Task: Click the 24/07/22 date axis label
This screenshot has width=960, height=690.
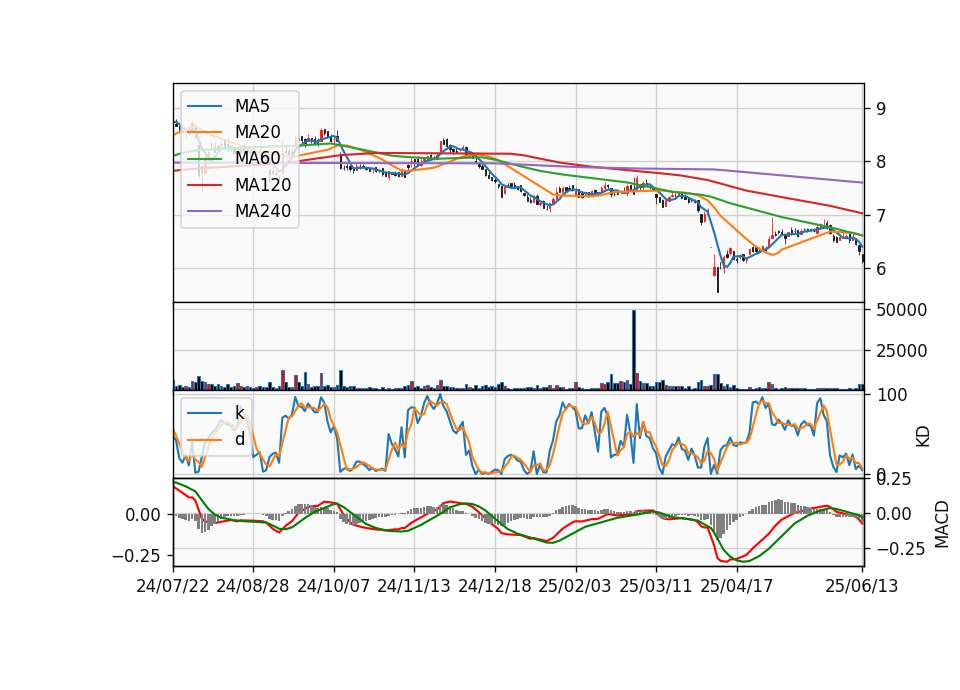Action: 173,586
